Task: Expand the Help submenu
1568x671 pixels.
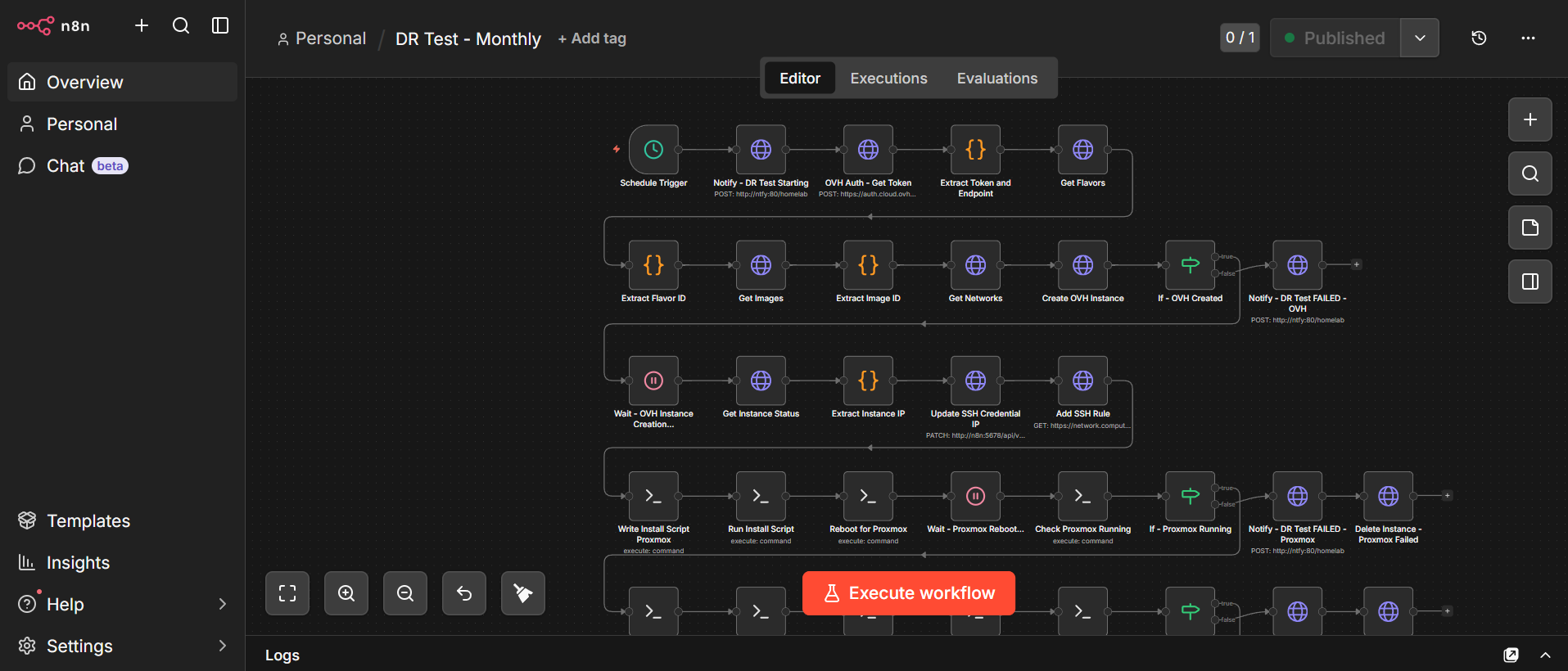Action: coord(222,604)
